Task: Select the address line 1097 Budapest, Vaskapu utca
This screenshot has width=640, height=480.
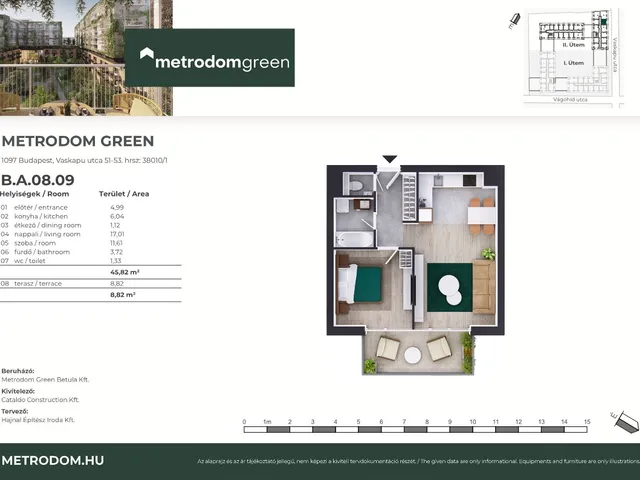Action: (84, 160)
